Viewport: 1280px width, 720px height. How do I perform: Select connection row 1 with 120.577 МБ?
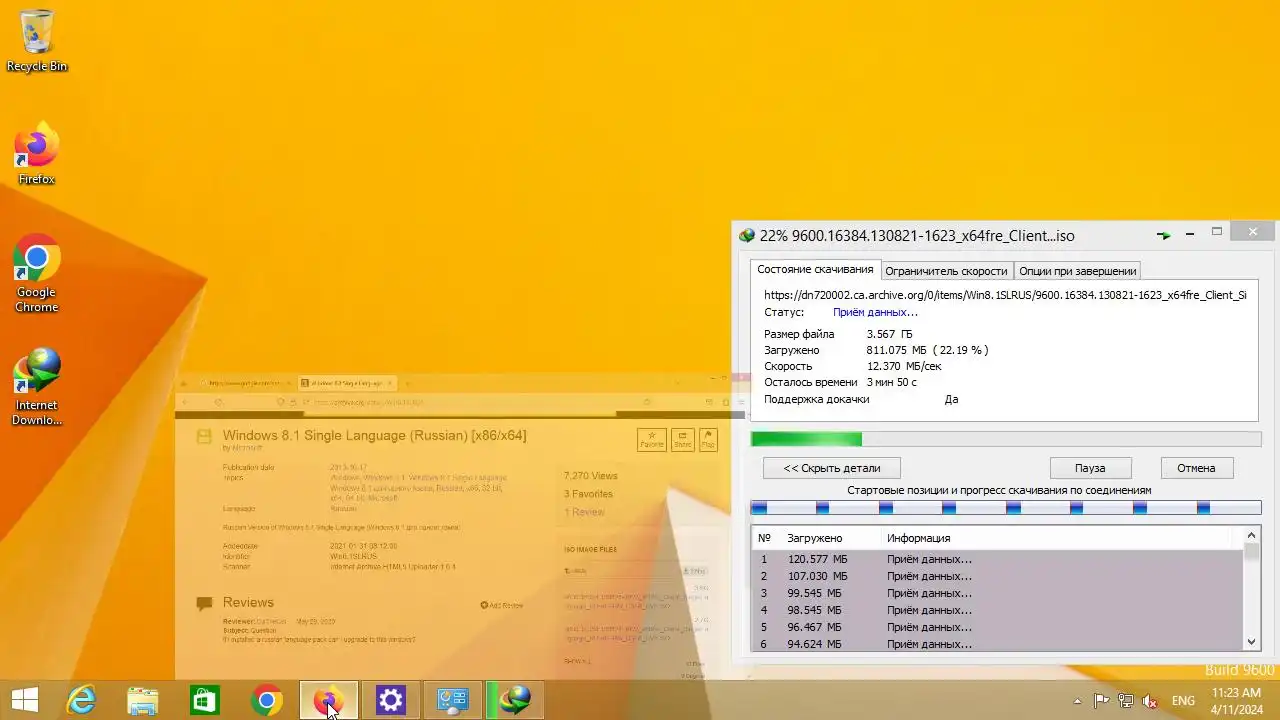[x=998, y=559]
